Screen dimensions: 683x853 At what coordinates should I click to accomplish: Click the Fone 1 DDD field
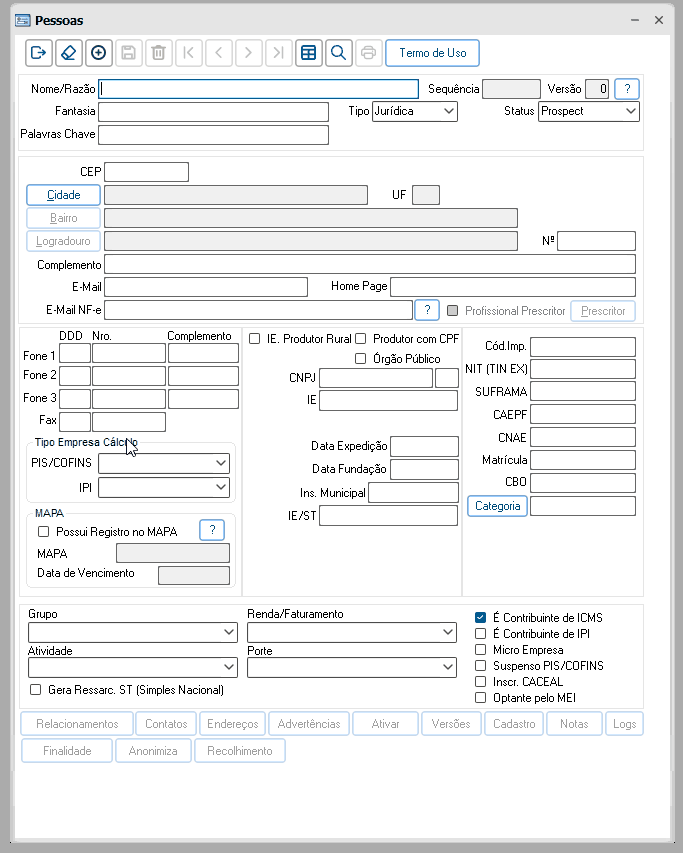click(x=75, y=353)
